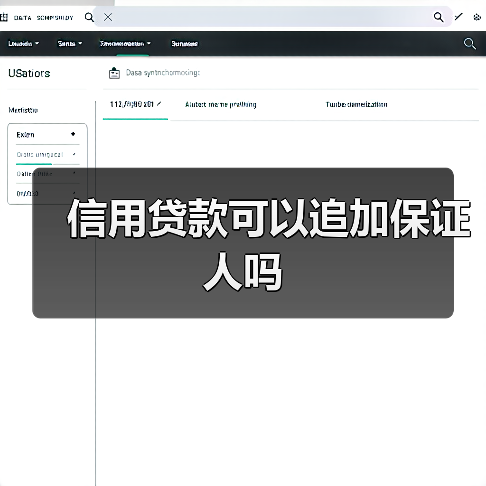Click the search icon in the dark nav bar
The width and height of the screenshot is (486, 486).
(x=470, y=44)
